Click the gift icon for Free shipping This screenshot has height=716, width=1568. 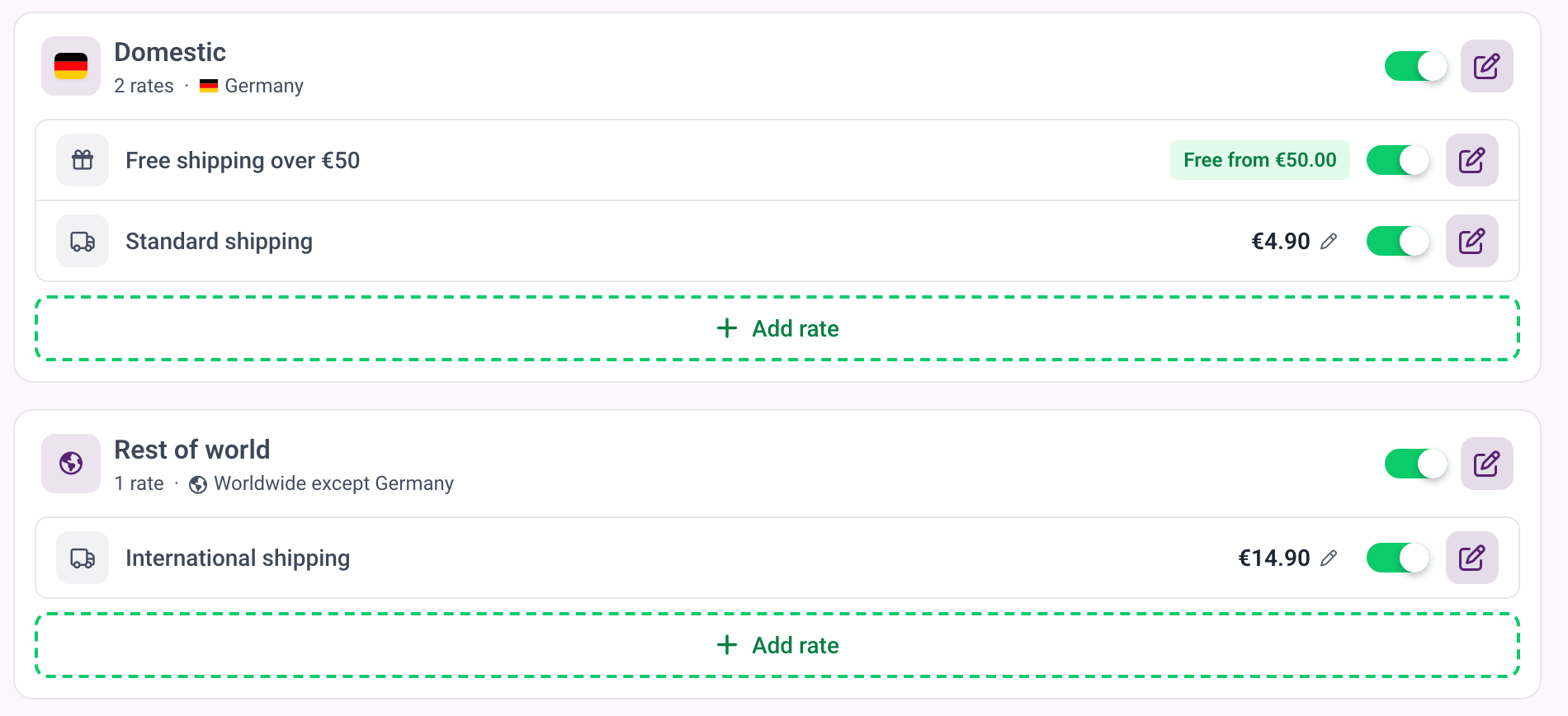(x=83, y=160)
